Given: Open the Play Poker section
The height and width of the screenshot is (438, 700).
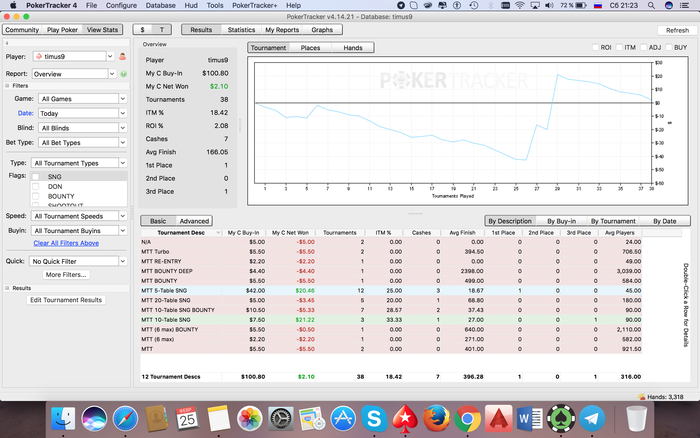Looking at the screenshot, I should point(62,30).
